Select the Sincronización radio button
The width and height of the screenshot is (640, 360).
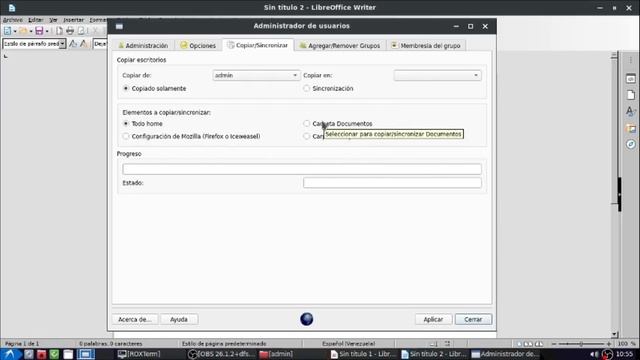click(307, 88)
